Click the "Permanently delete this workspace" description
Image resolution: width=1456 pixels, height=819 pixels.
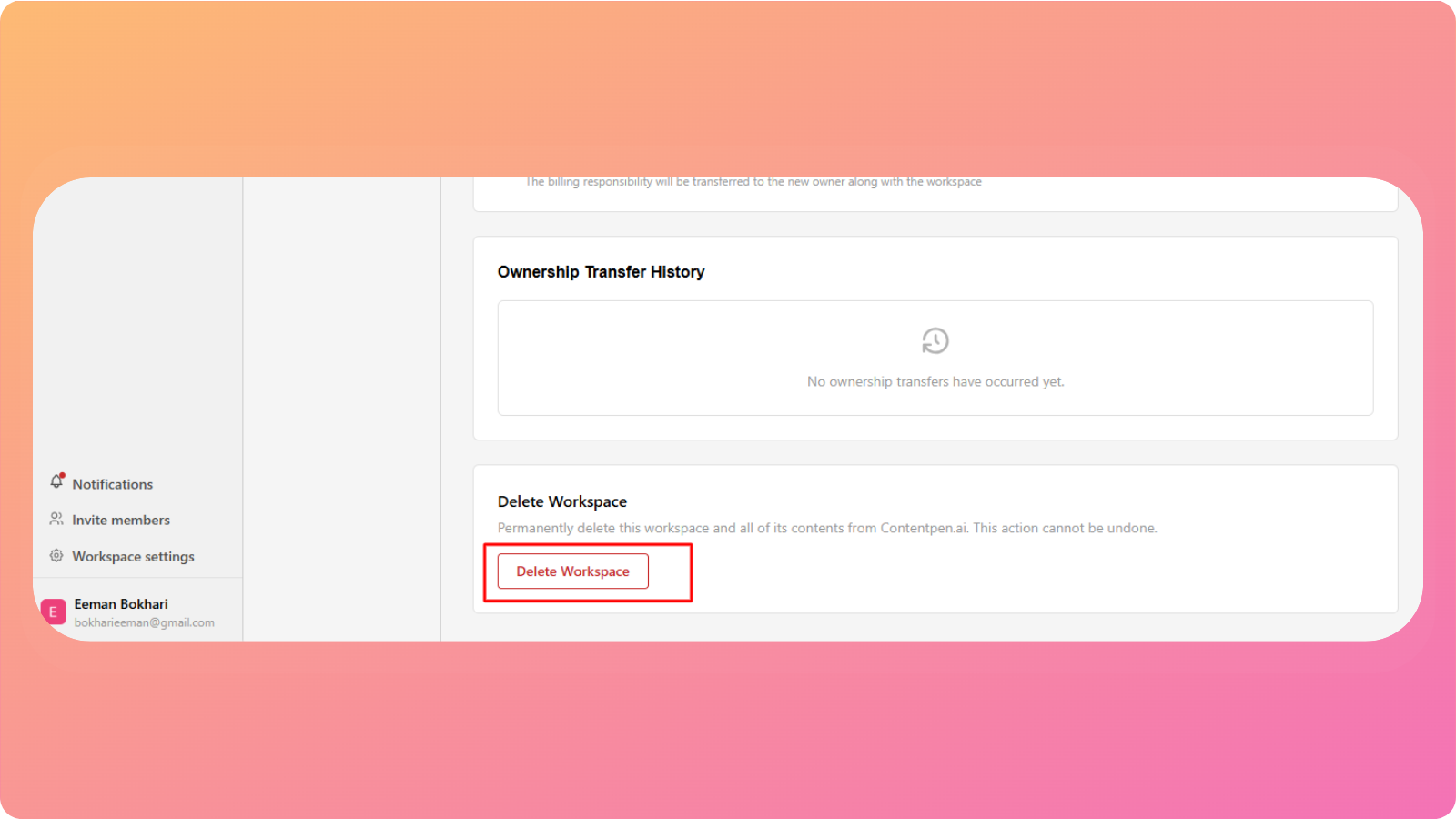(637, 528)
